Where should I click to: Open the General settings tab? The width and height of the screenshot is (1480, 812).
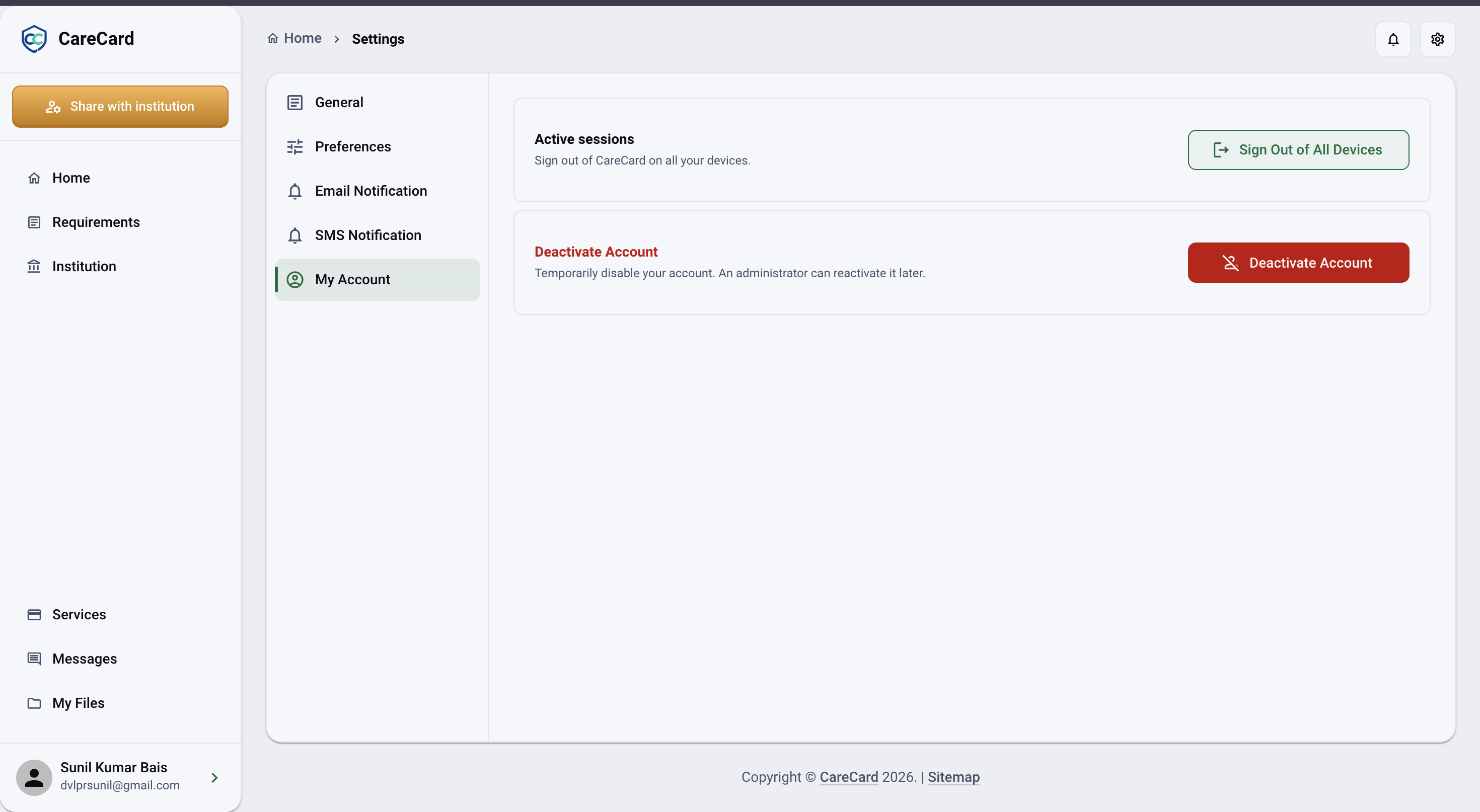point(378,102)
